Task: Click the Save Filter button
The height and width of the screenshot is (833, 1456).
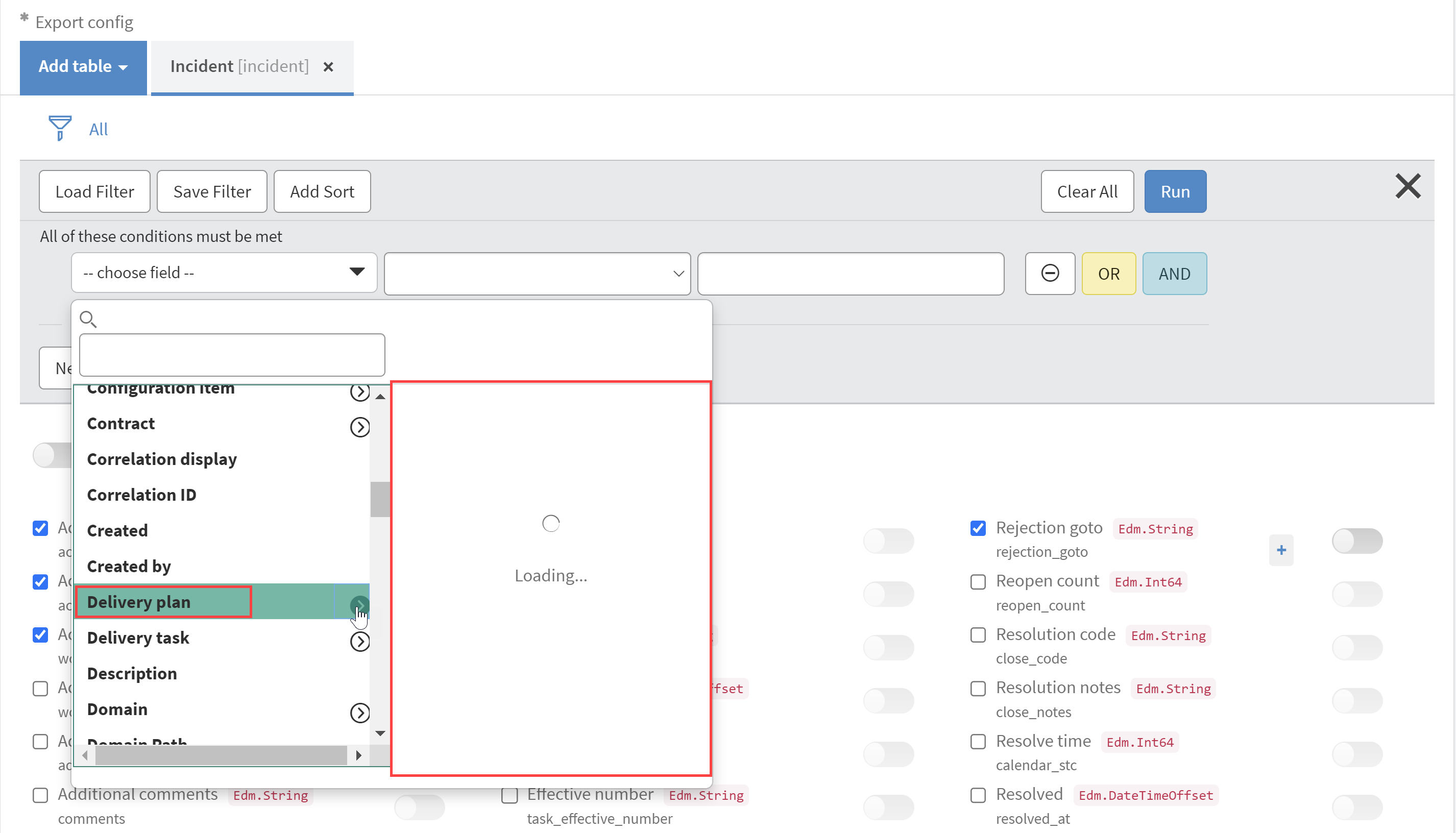Action: (x=212, y=191)
